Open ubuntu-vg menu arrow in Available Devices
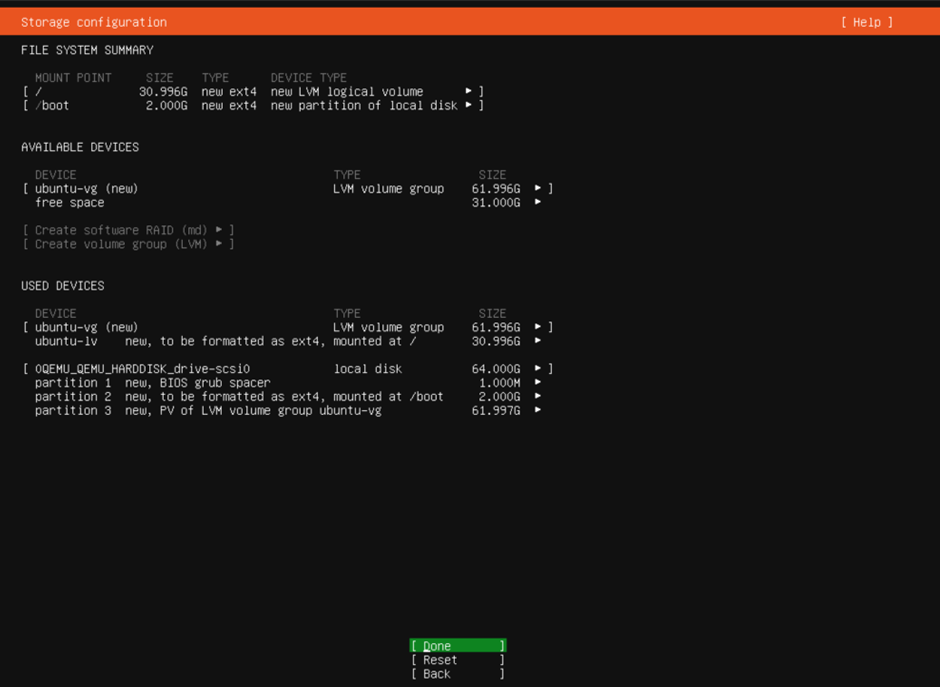This screenshot has width=940, height=687. pos(538,188)
